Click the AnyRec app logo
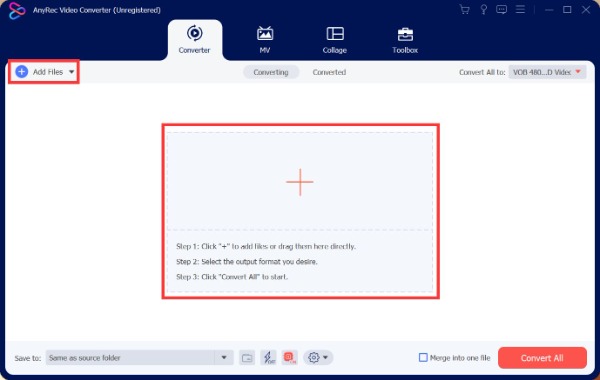Screen dimensions: 600x380 16,10
